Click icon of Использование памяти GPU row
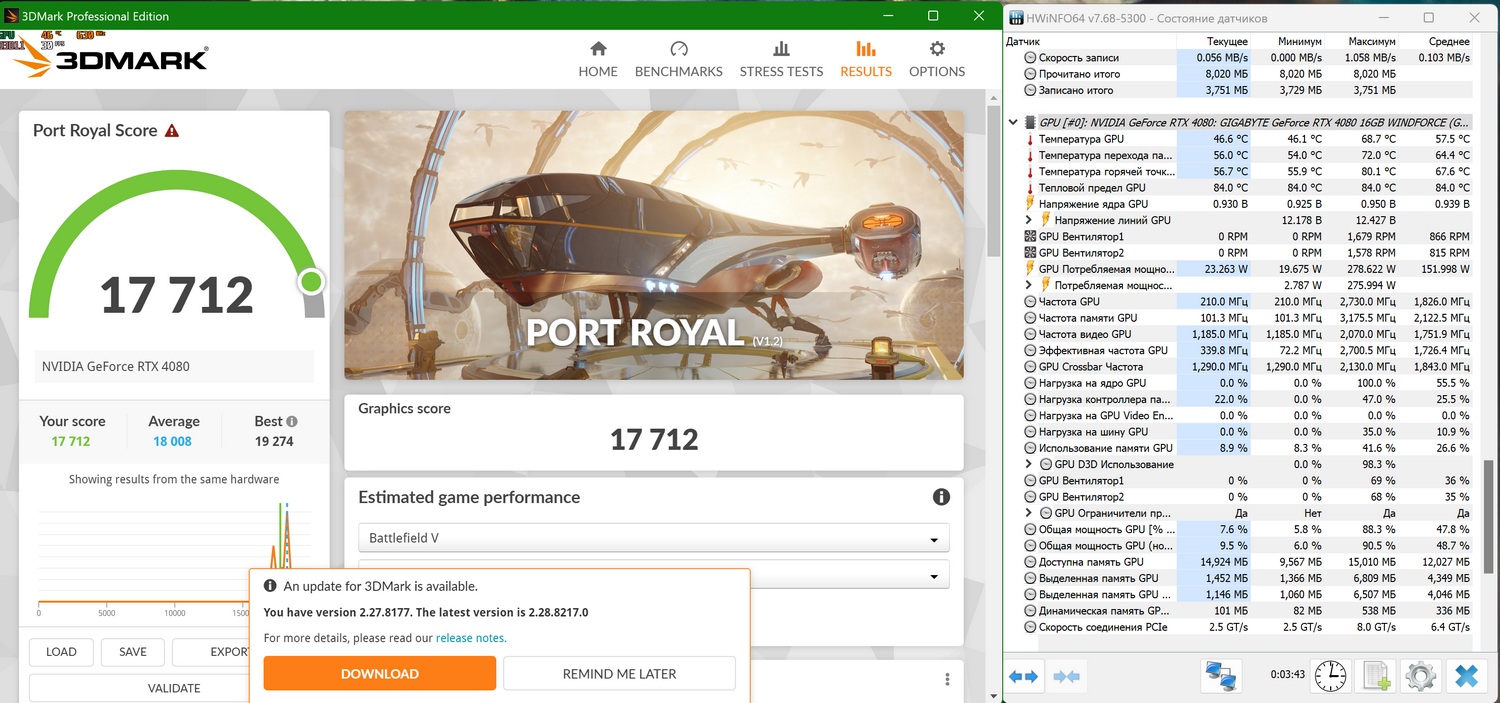The image size is (1500, 703). coord(1030,448)
